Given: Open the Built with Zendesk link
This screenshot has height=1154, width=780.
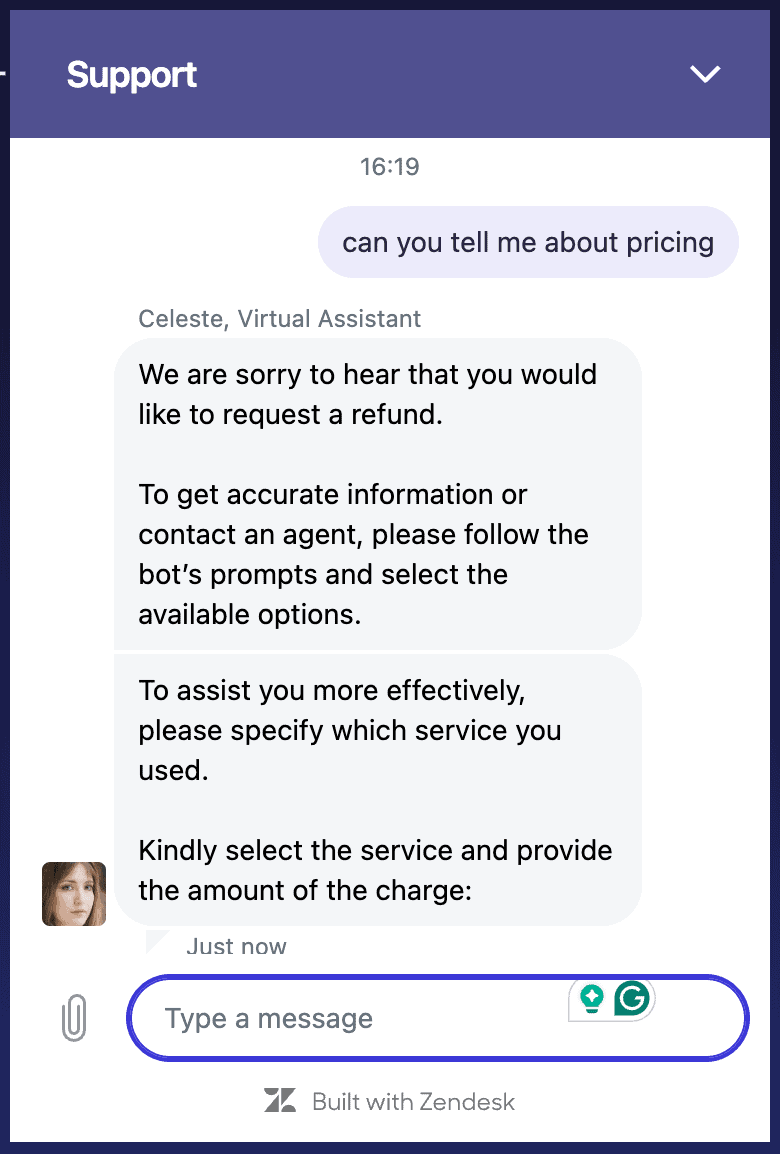Looking at the screenshot, I should pos(412,1102).
